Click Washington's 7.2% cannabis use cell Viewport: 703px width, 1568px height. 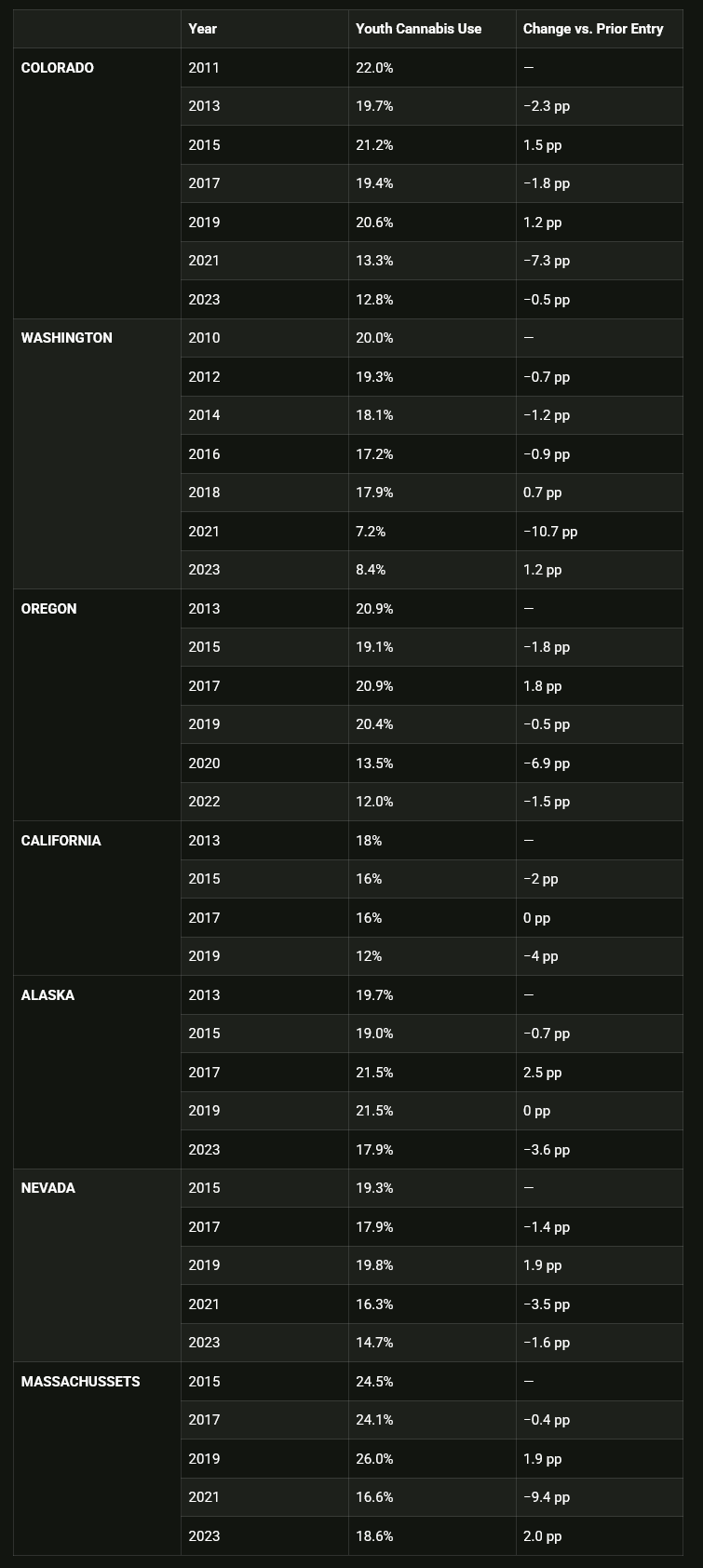tap(371, 532)
